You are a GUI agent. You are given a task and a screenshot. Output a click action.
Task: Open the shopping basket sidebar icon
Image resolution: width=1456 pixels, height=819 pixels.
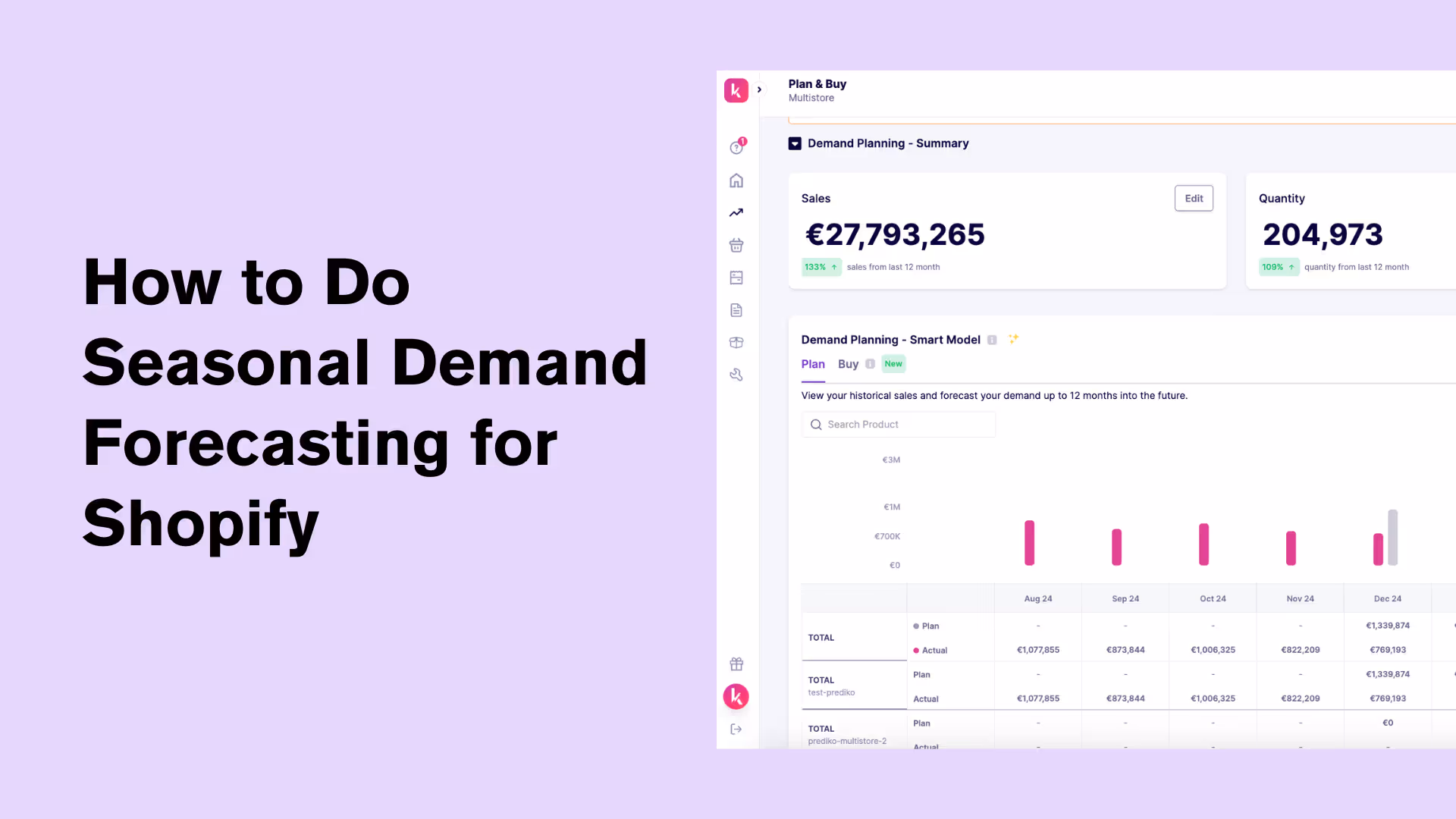736,245
